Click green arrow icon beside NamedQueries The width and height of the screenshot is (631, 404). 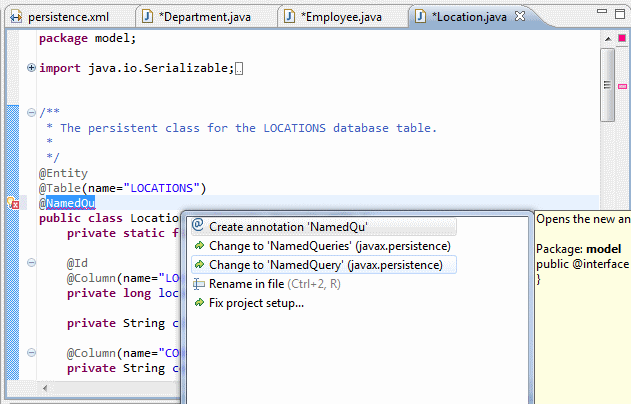pos(199,245)
